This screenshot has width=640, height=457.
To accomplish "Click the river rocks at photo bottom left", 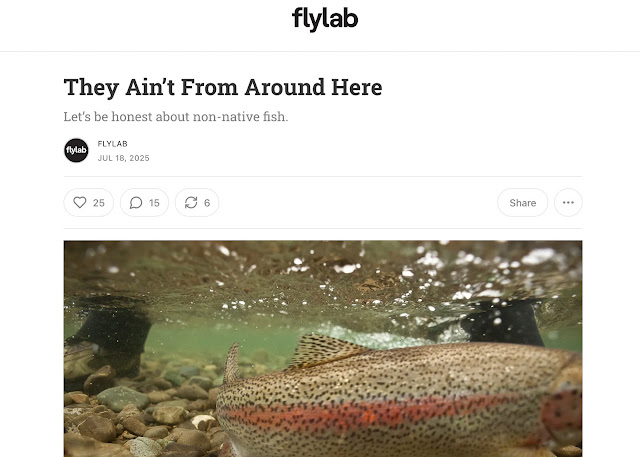I will [139, 420].
